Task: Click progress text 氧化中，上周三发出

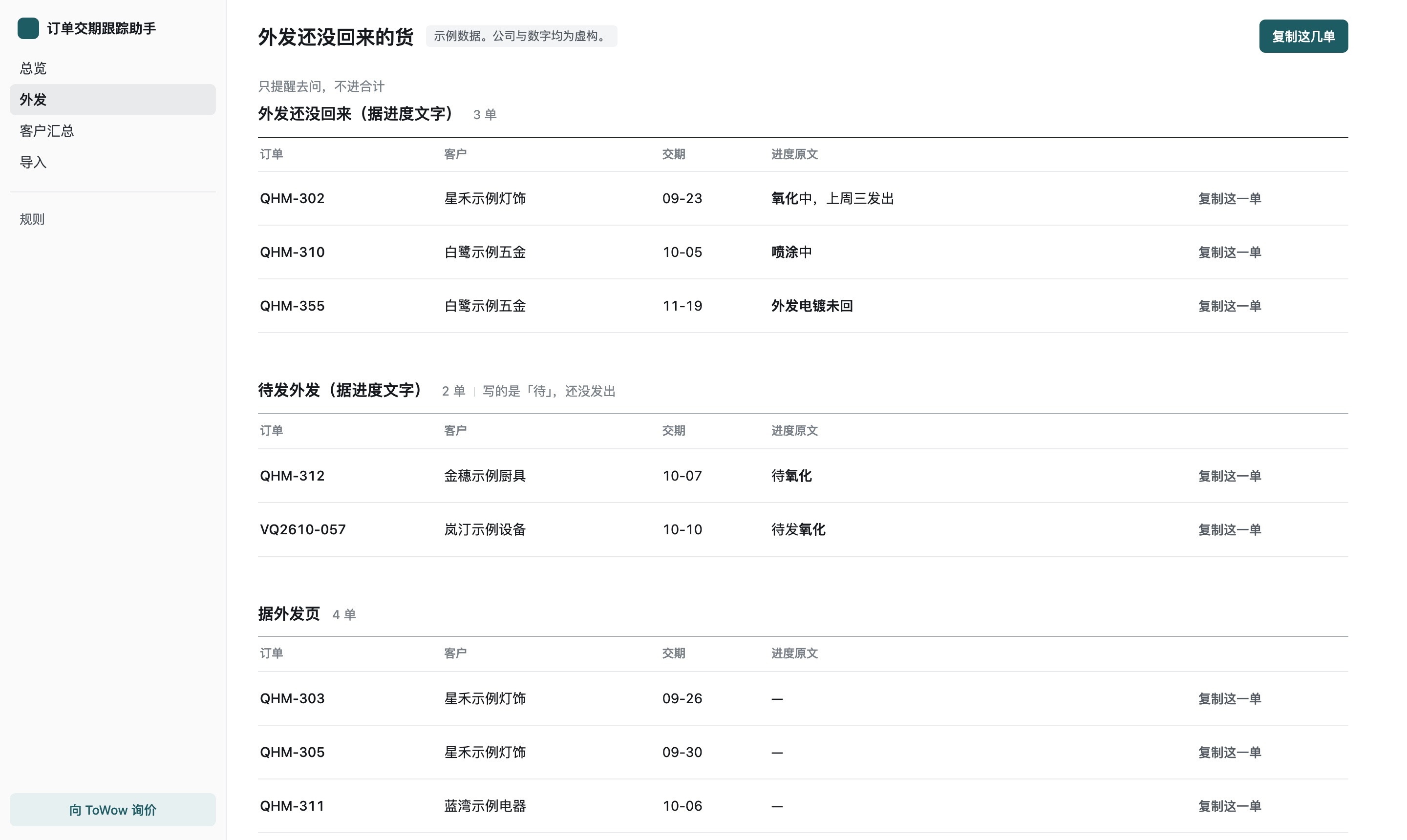Action: point(832,199)
